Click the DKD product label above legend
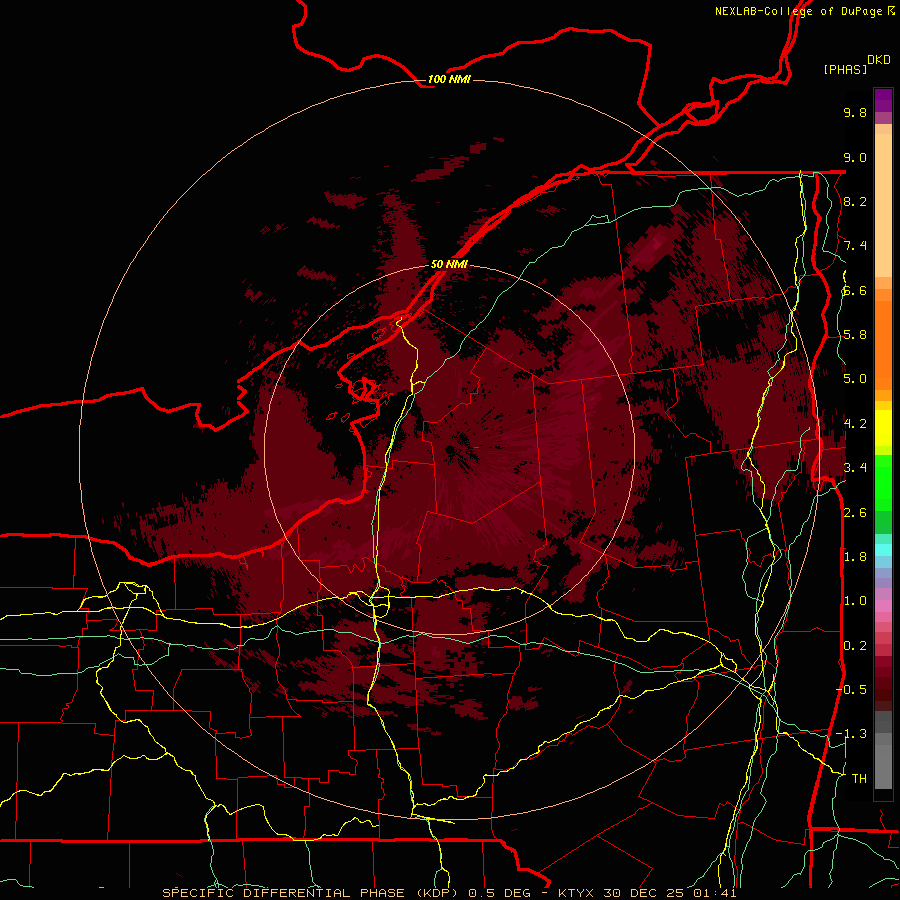The image size is (900, 900). [x=879, y=60]
